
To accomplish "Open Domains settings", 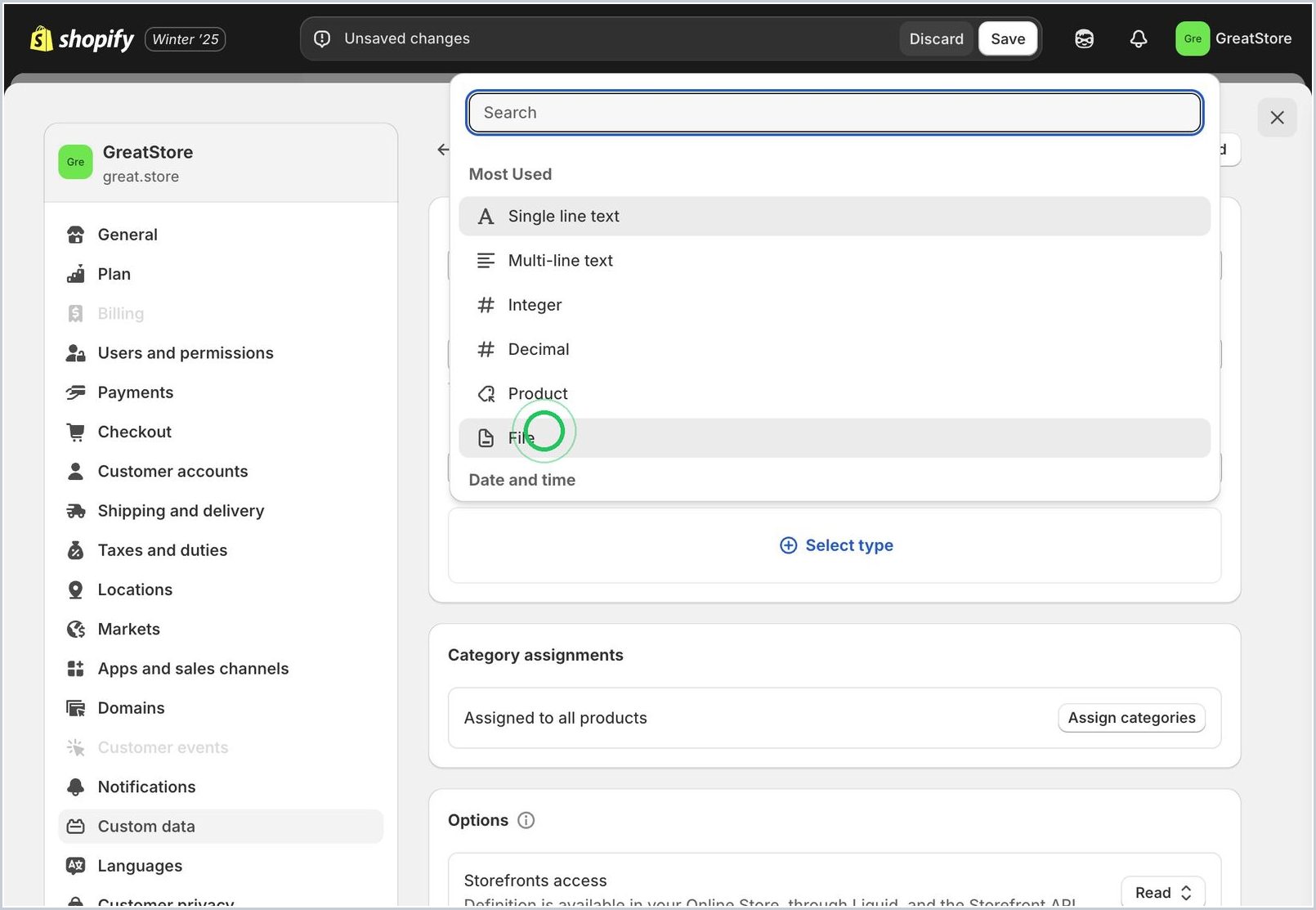I will point(221,708).
